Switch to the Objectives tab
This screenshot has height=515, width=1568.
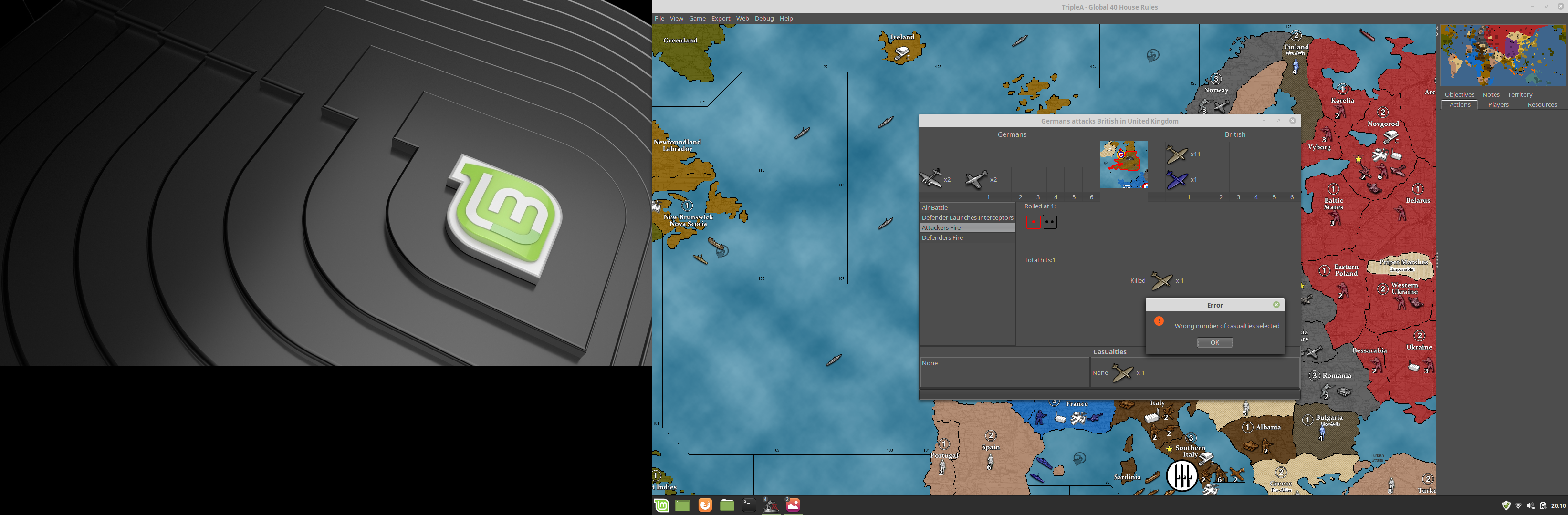(x=1459, y=95)
